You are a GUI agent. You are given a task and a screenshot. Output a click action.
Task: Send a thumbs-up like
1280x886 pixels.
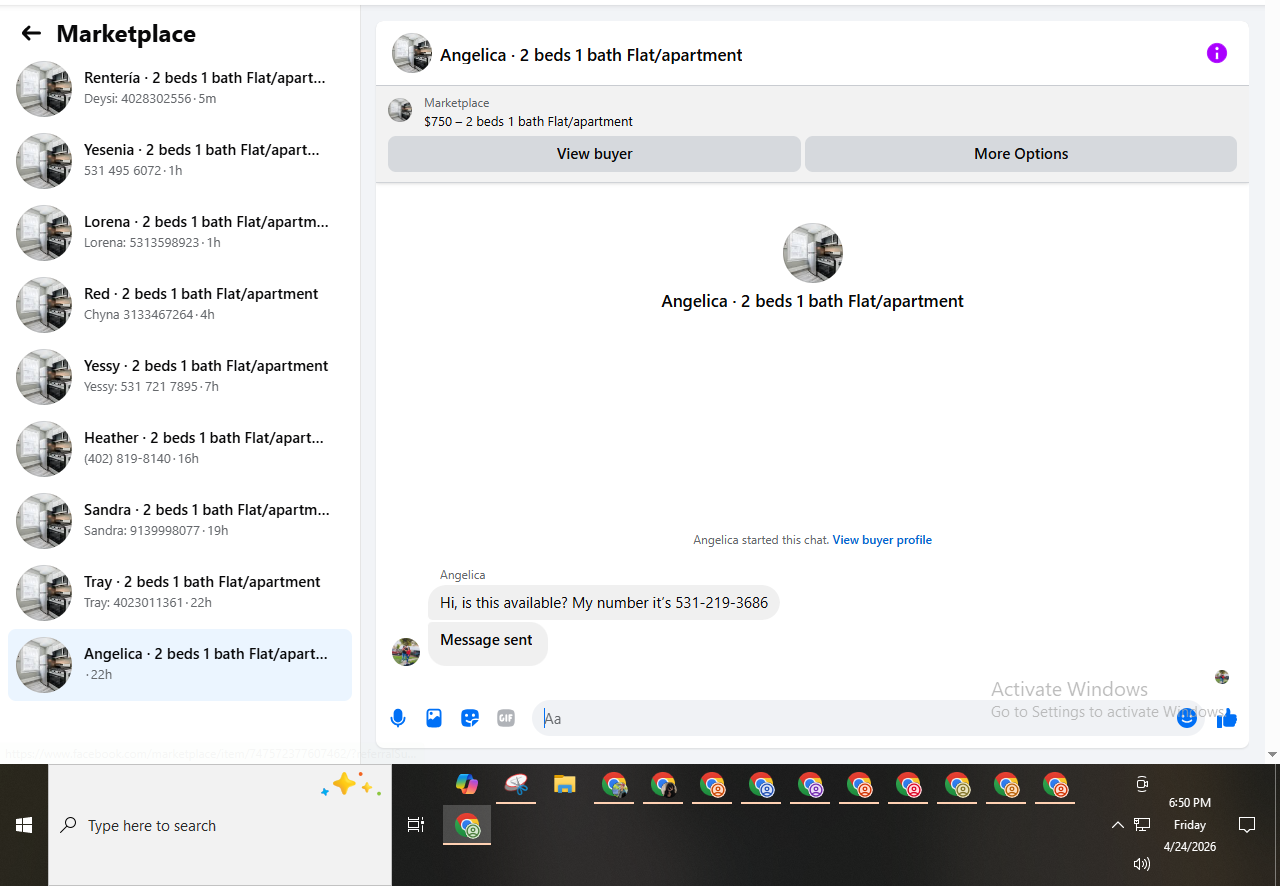coord(1227,718)
